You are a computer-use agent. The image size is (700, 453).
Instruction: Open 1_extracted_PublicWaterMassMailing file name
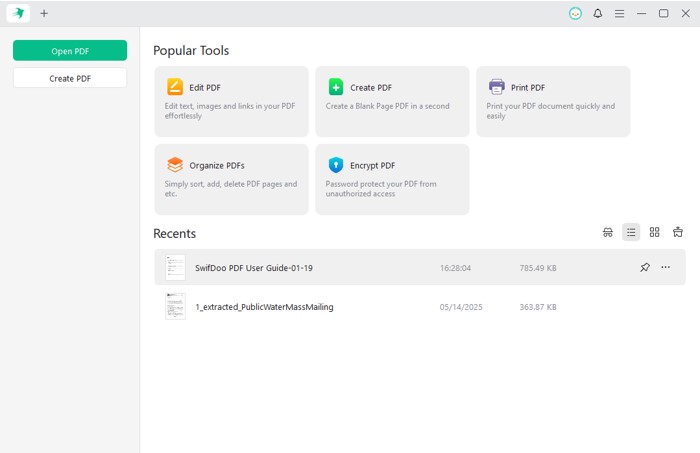point(264,307)
